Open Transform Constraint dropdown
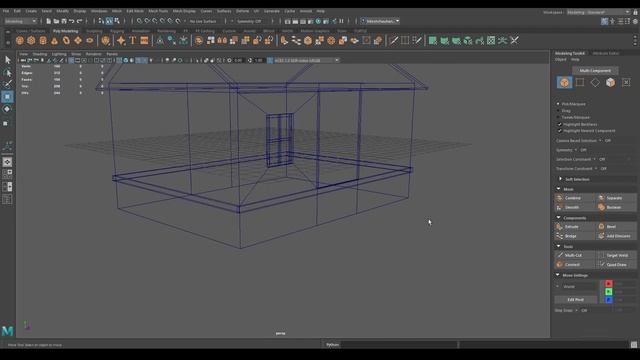Screen dimensions: 640x360 coord(596,169)
